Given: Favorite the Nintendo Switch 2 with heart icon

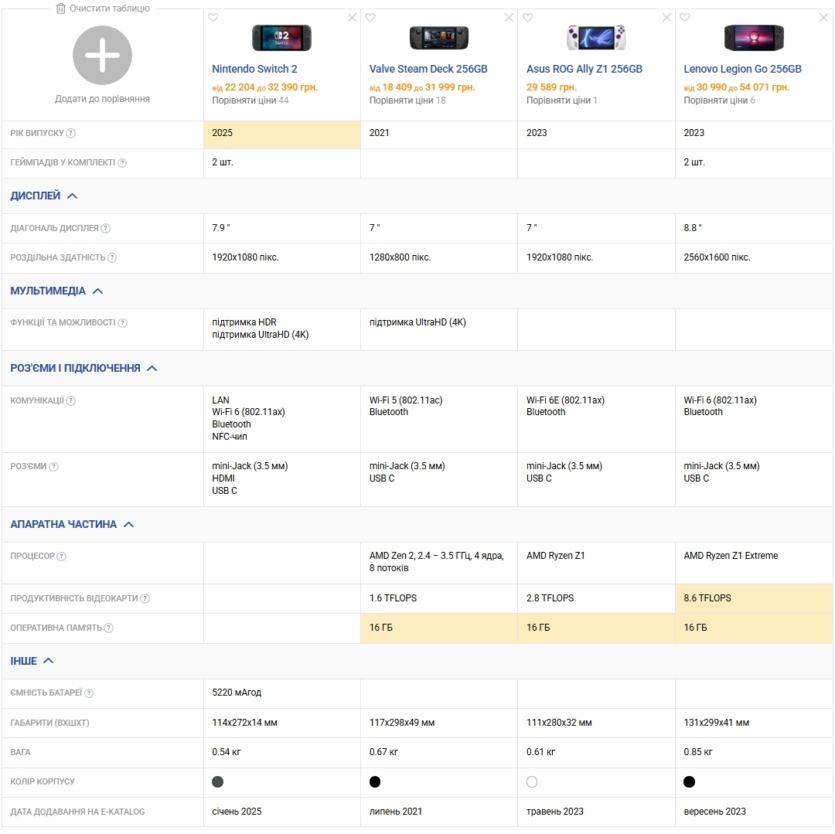Looking at the screenshot, I should click(213, 18).
